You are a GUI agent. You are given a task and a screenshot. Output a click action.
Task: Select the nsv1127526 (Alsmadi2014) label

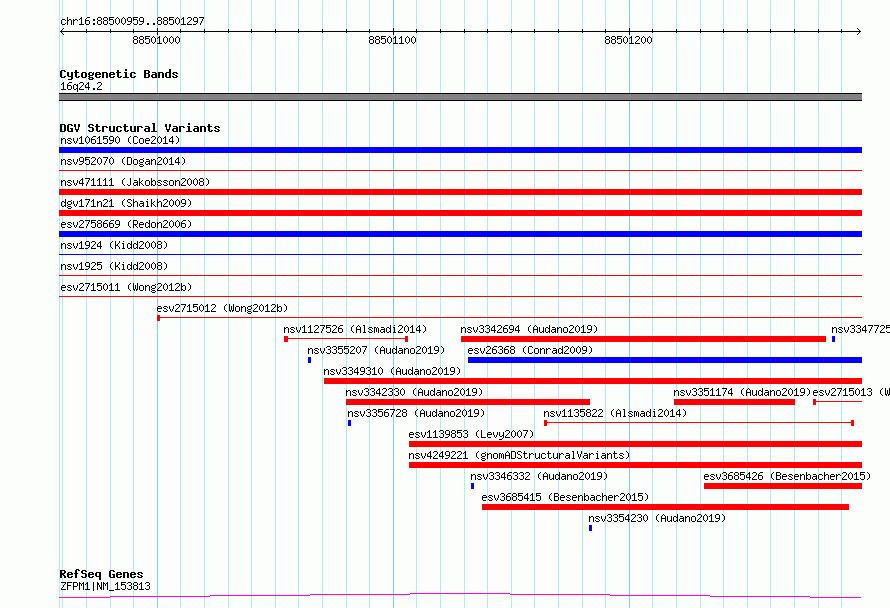point(355,329)
